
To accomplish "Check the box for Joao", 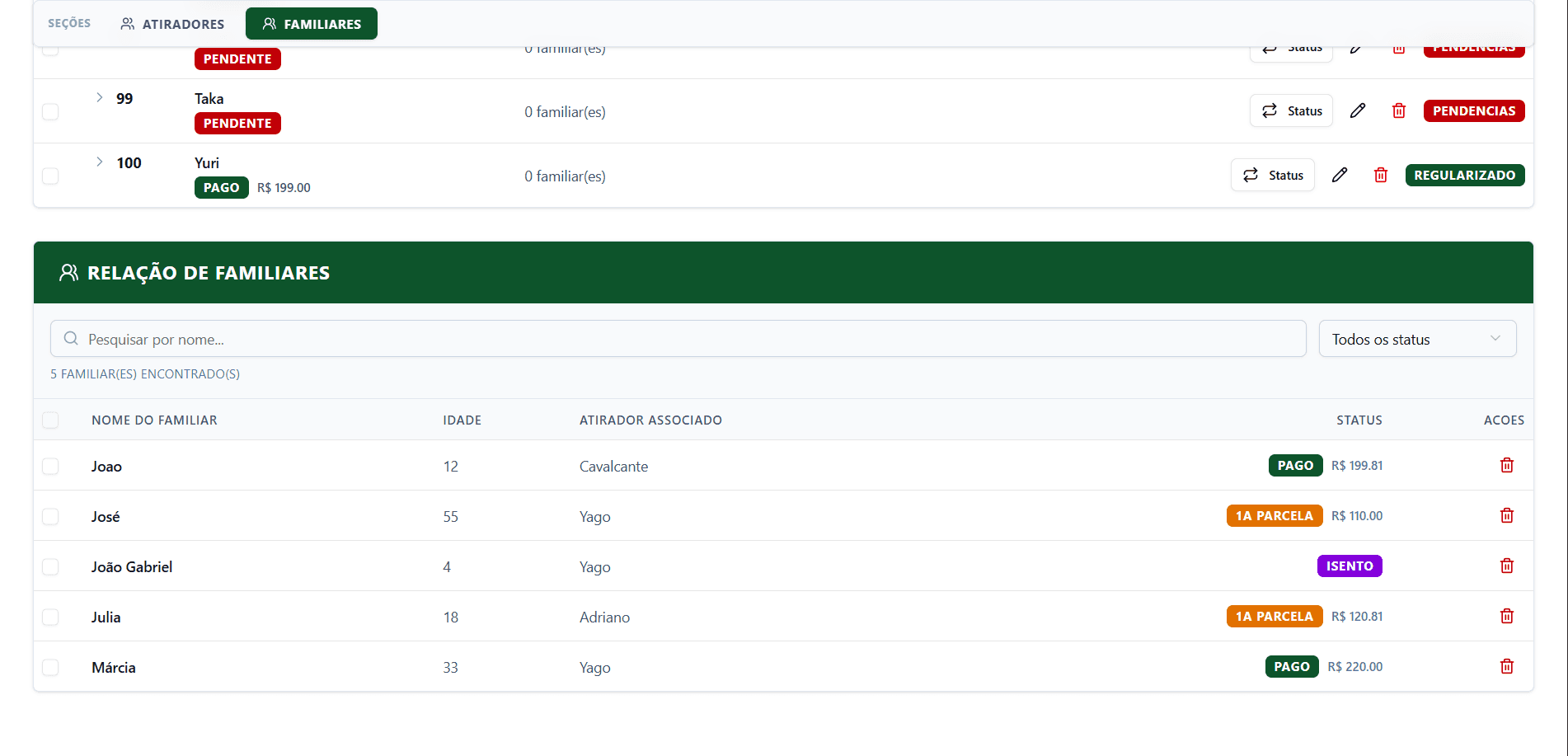I will [x=50, y=466].
